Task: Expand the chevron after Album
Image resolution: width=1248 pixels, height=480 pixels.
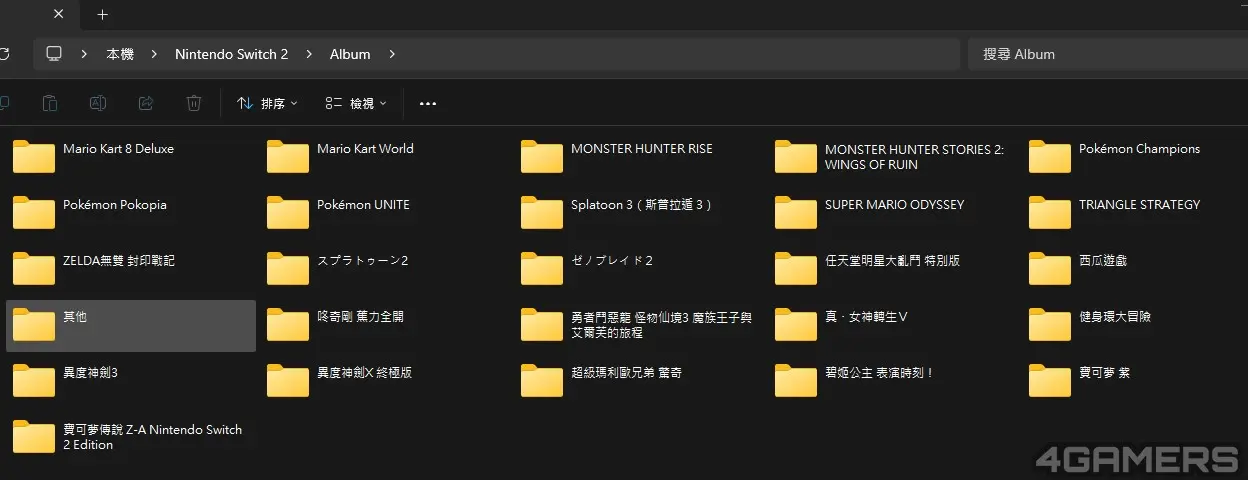Action: tap(392, 54)
